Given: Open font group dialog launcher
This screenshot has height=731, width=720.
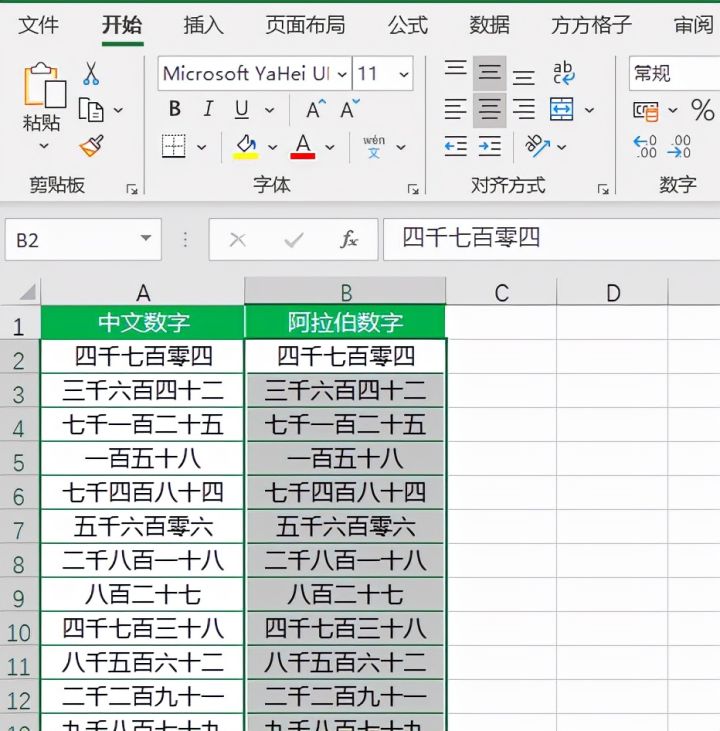Looking at the screenshot, I should (413, 189).
